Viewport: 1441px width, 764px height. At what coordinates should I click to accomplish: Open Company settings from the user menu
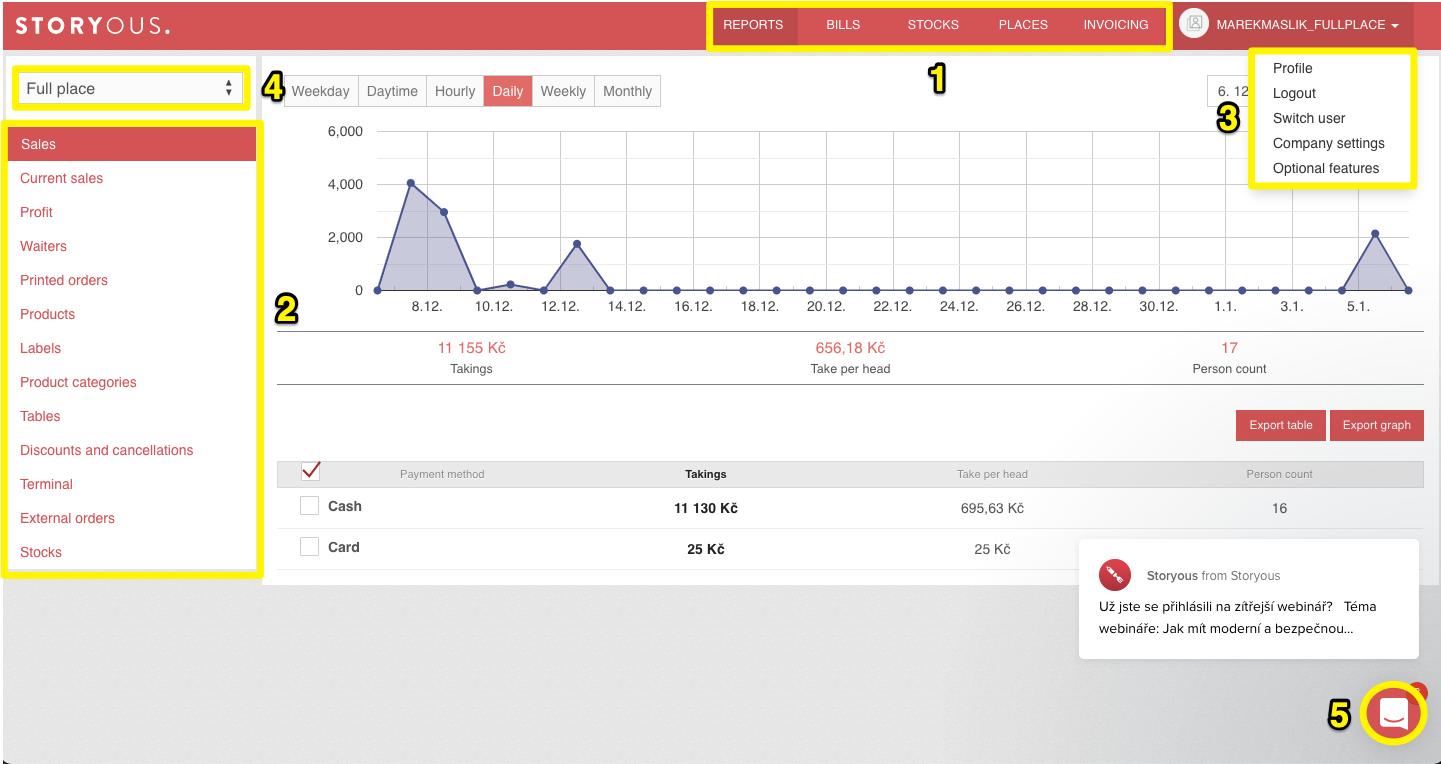(1328, 143)
